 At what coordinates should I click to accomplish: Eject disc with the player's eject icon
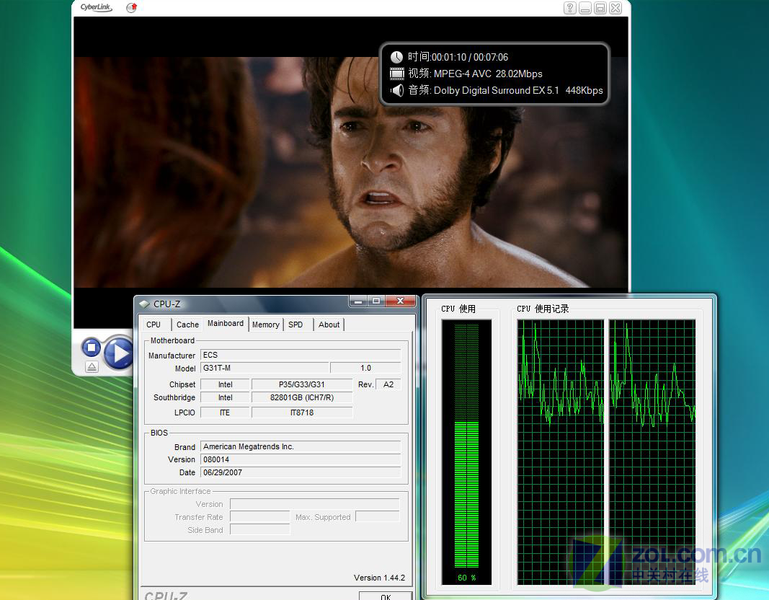pyautogui.click(x=92, y=366)
